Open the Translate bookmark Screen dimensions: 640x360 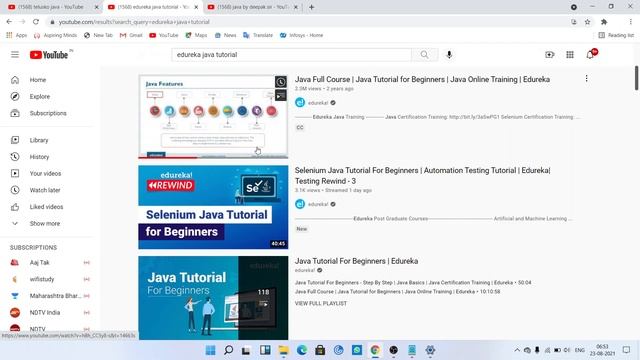click(x=258, y=36)
